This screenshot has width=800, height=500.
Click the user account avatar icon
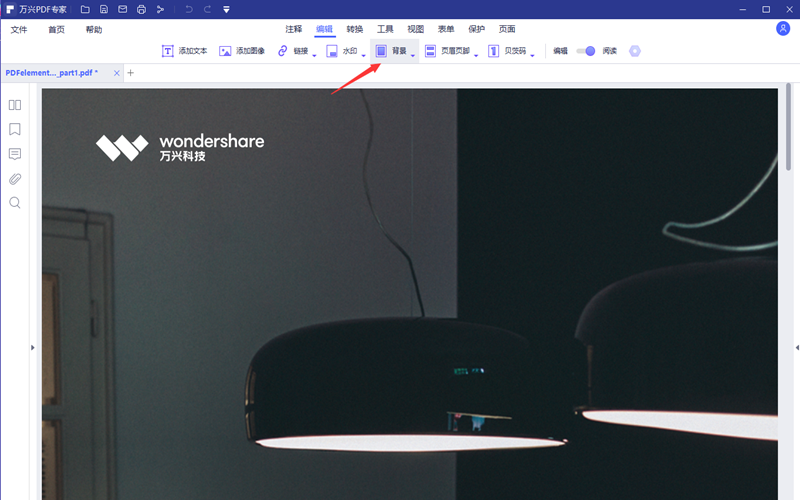click(782, 29)
